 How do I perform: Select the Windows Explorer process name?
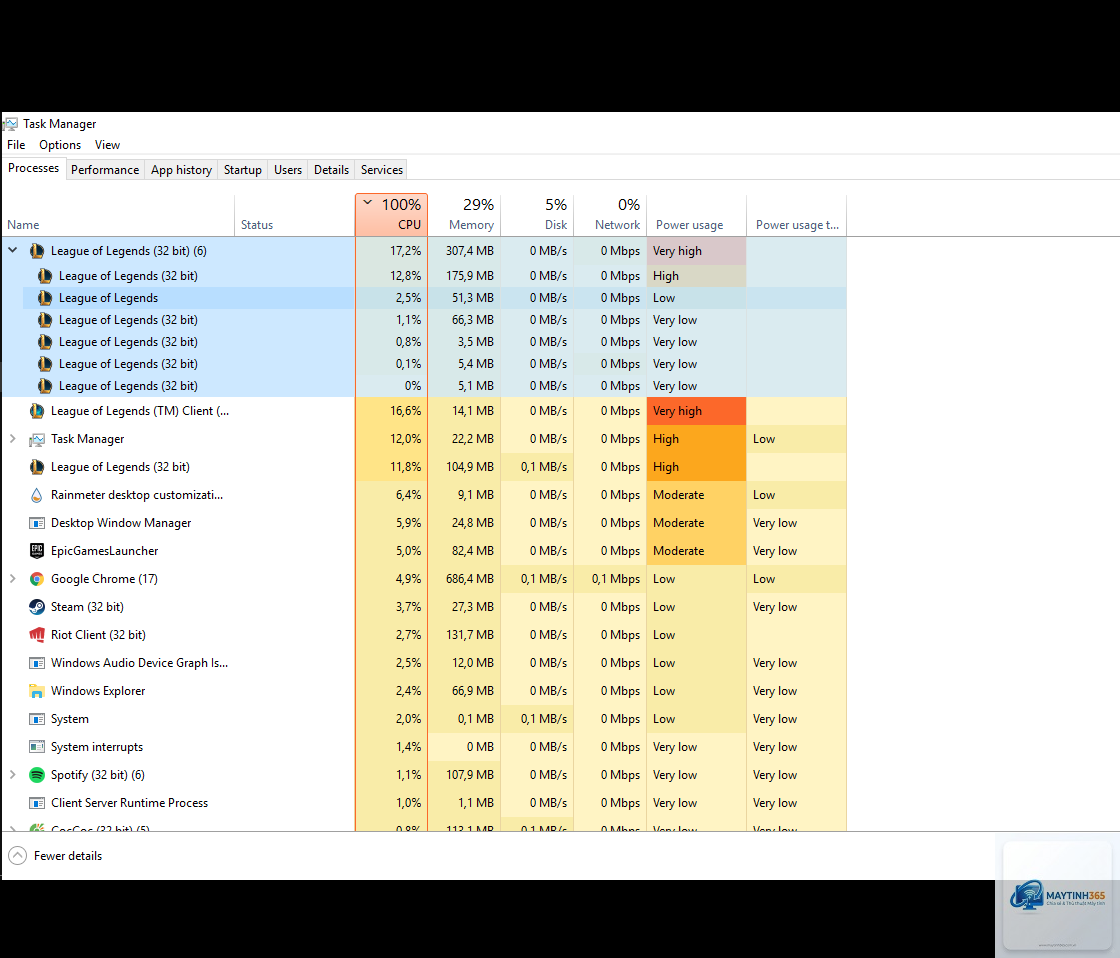[x=98, y=691]
